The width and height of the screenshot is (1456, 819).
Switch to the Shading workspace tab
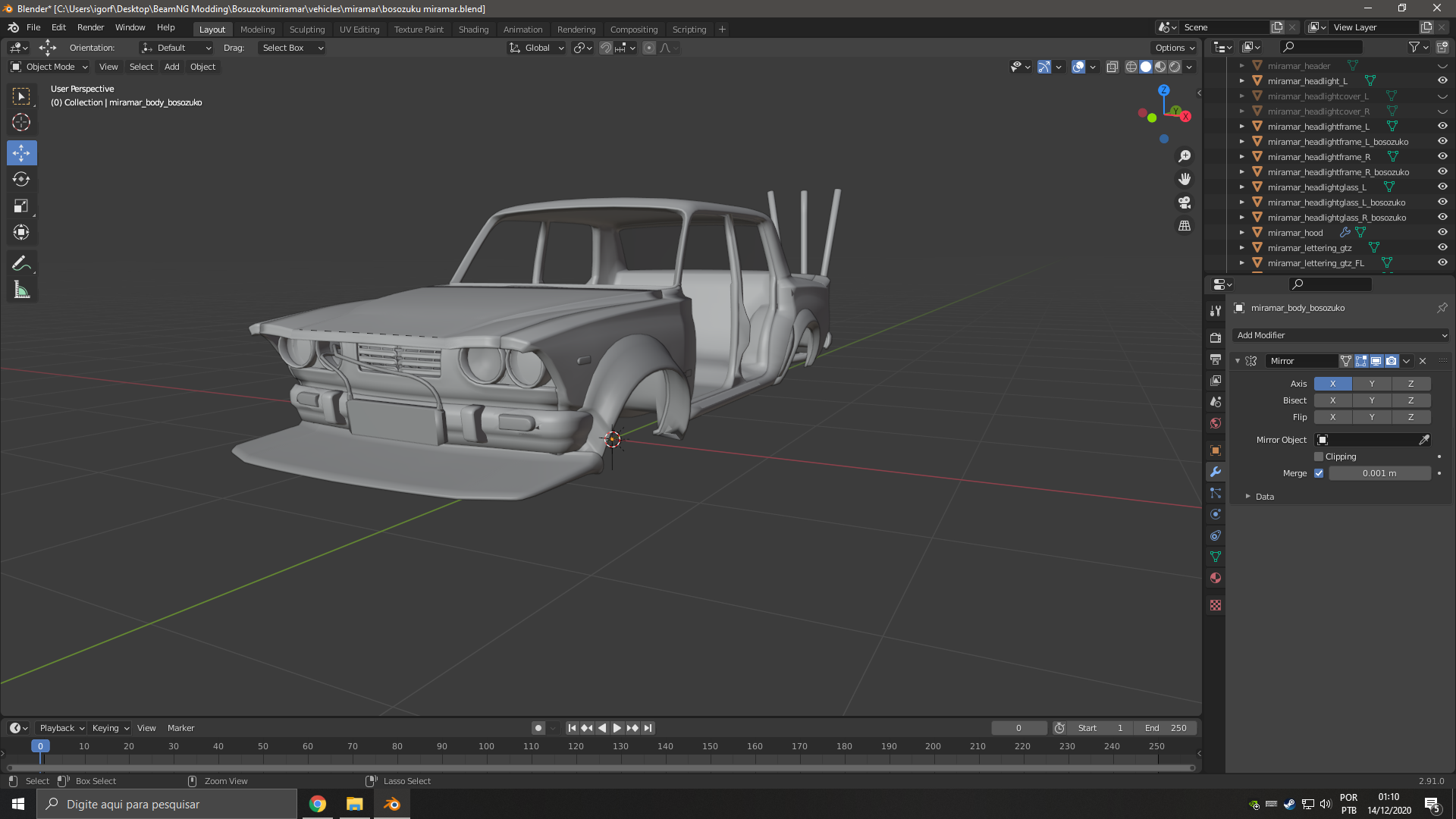(x=473, y=30)
